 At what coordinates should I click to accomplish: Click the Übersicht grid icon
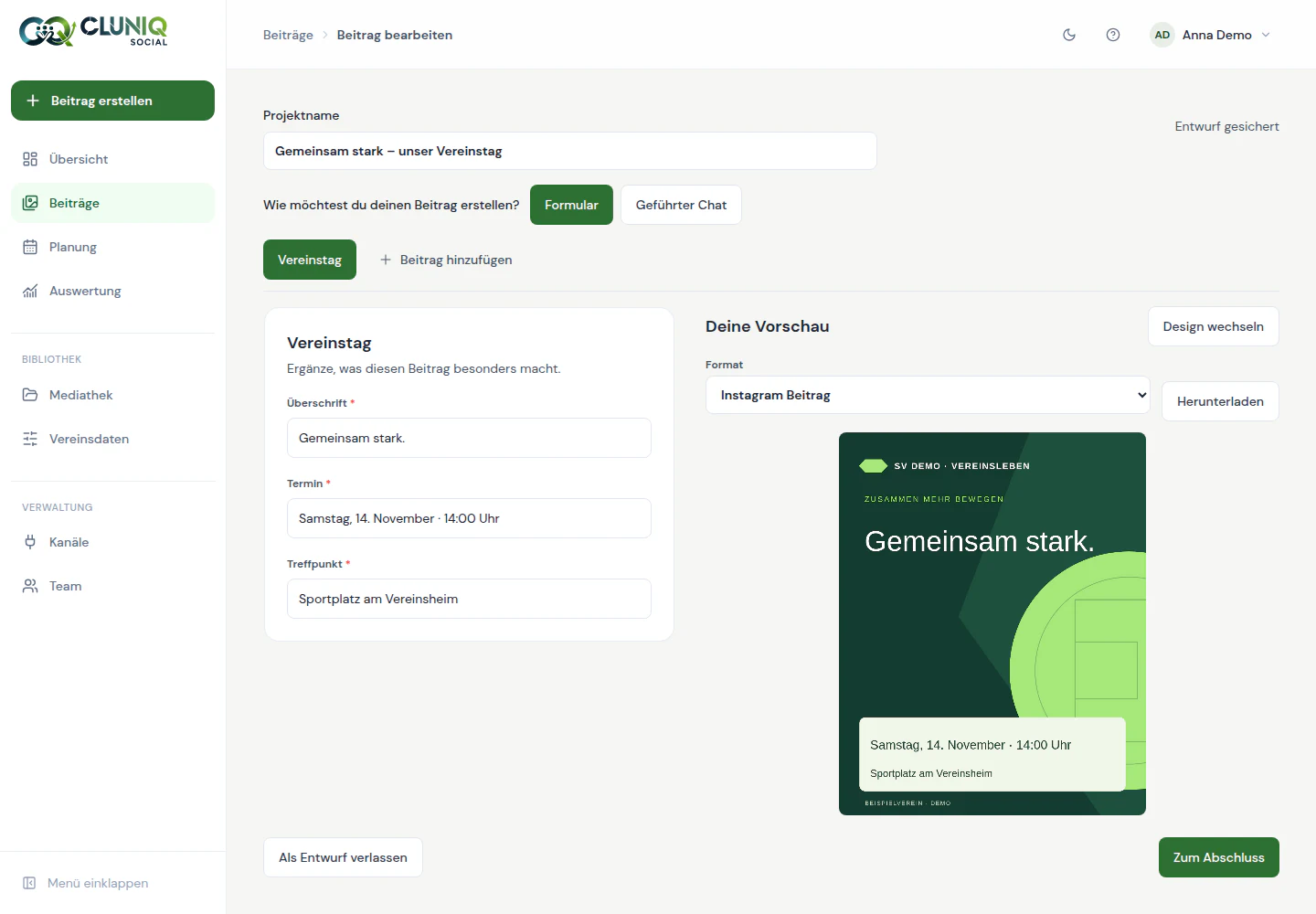(30, 159)
